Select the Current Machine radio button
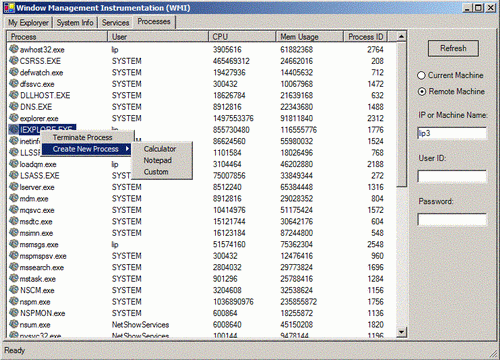This screenshot has width=500, height=360. point(421,75)
